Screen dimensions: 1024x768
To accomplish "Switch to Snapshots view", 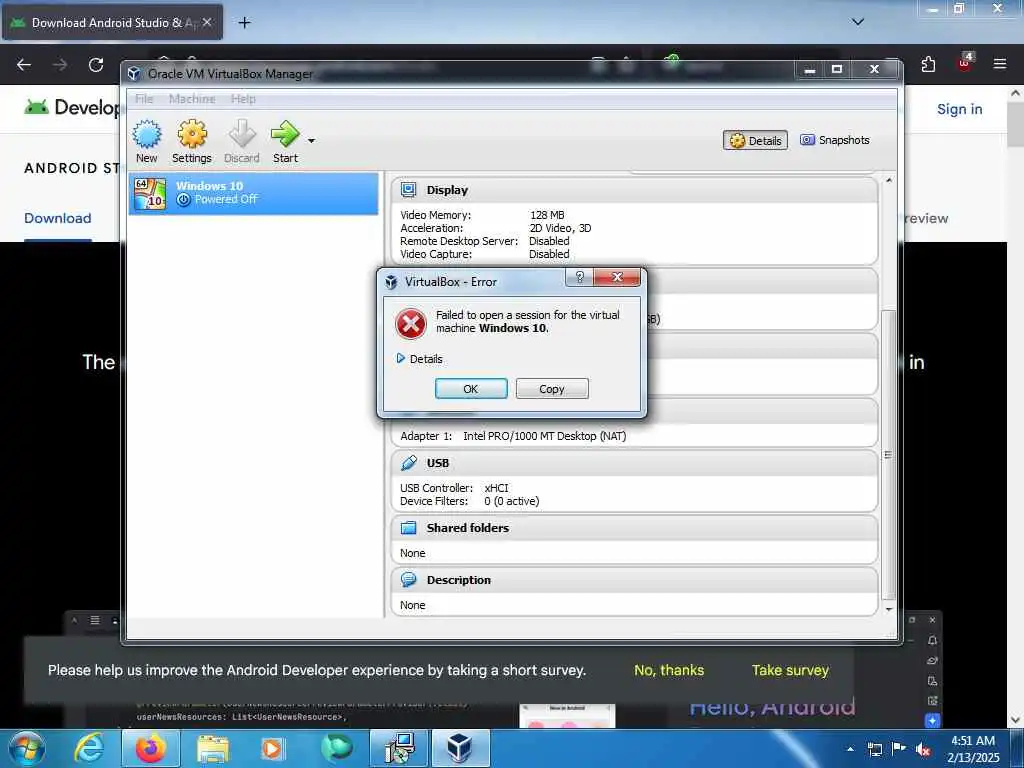I will (835, 140).
